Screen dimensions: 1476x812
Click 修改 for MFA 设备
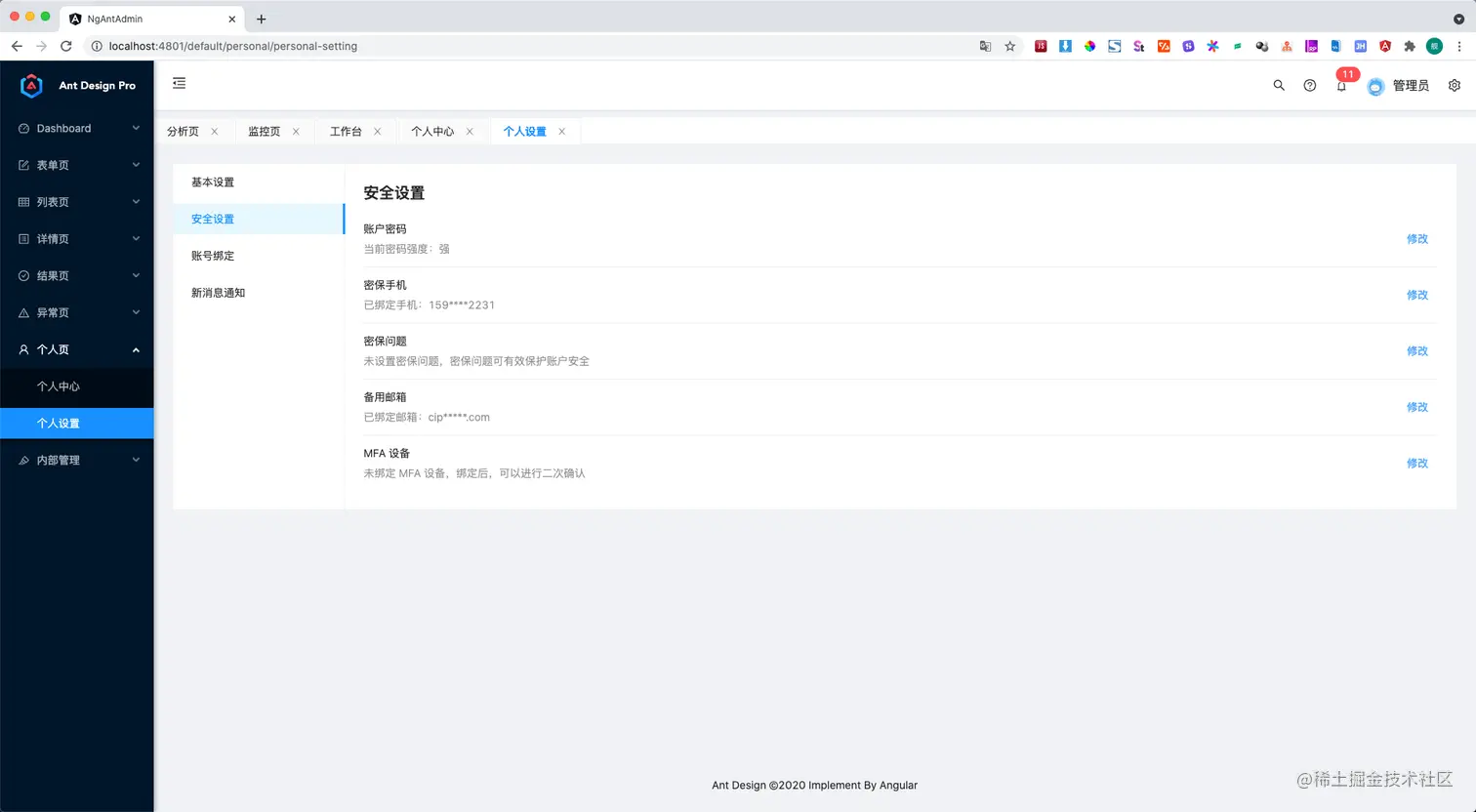point(1417,464)
